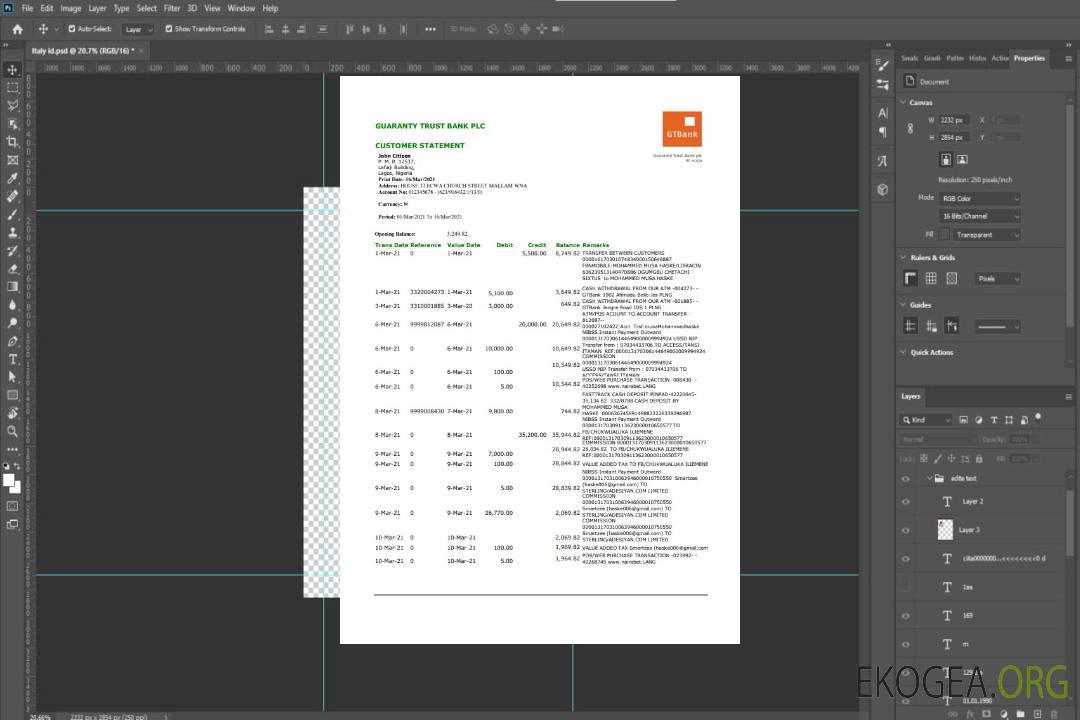Image resolution: width=1080 pixels, height=720 pixels.
Task: Hide the 'edite text' group
Action: [906, 478]
